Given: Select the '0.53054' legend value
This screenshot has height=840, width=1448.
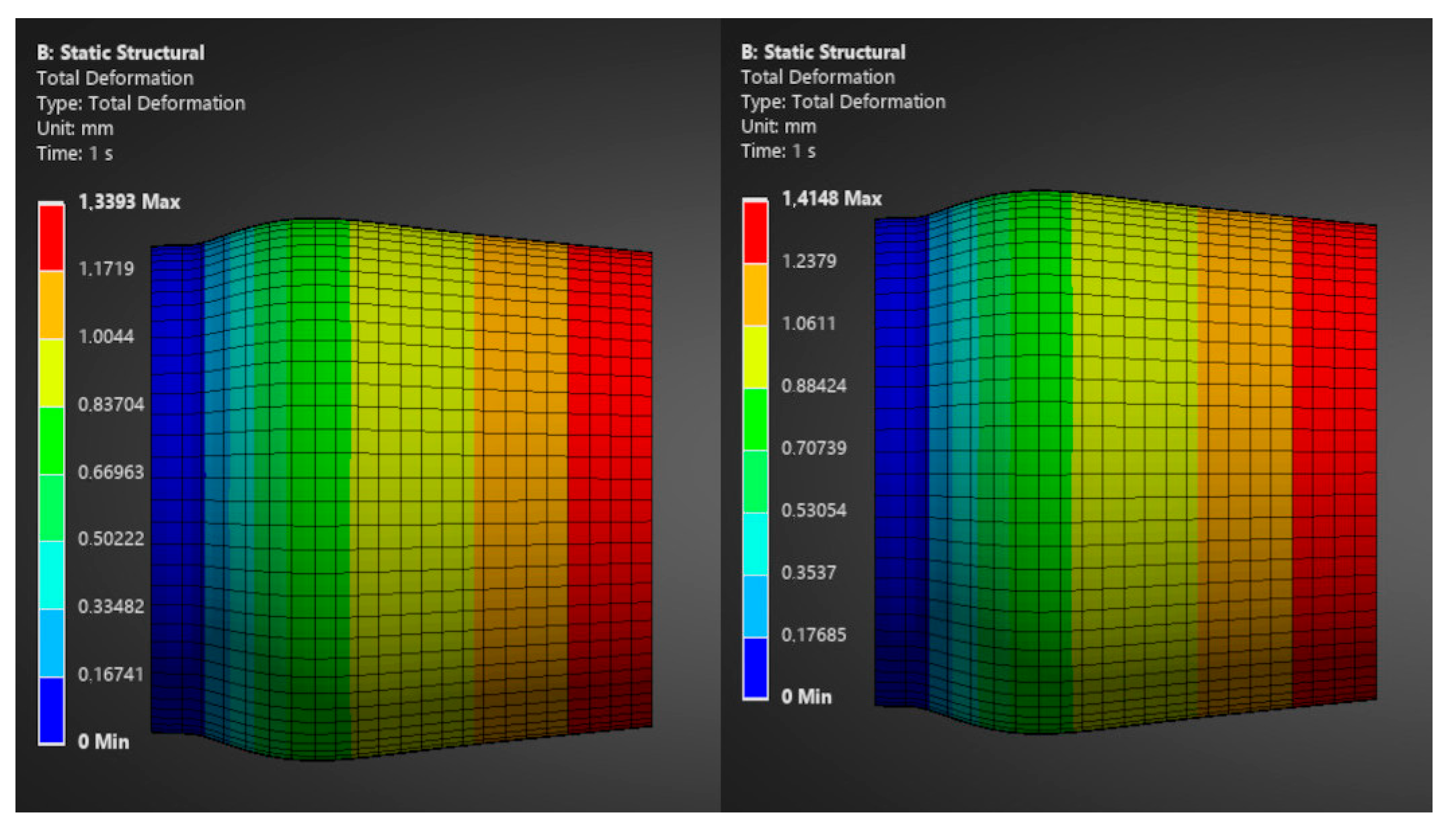Looking at the screenshot, I should coord(814,511).
